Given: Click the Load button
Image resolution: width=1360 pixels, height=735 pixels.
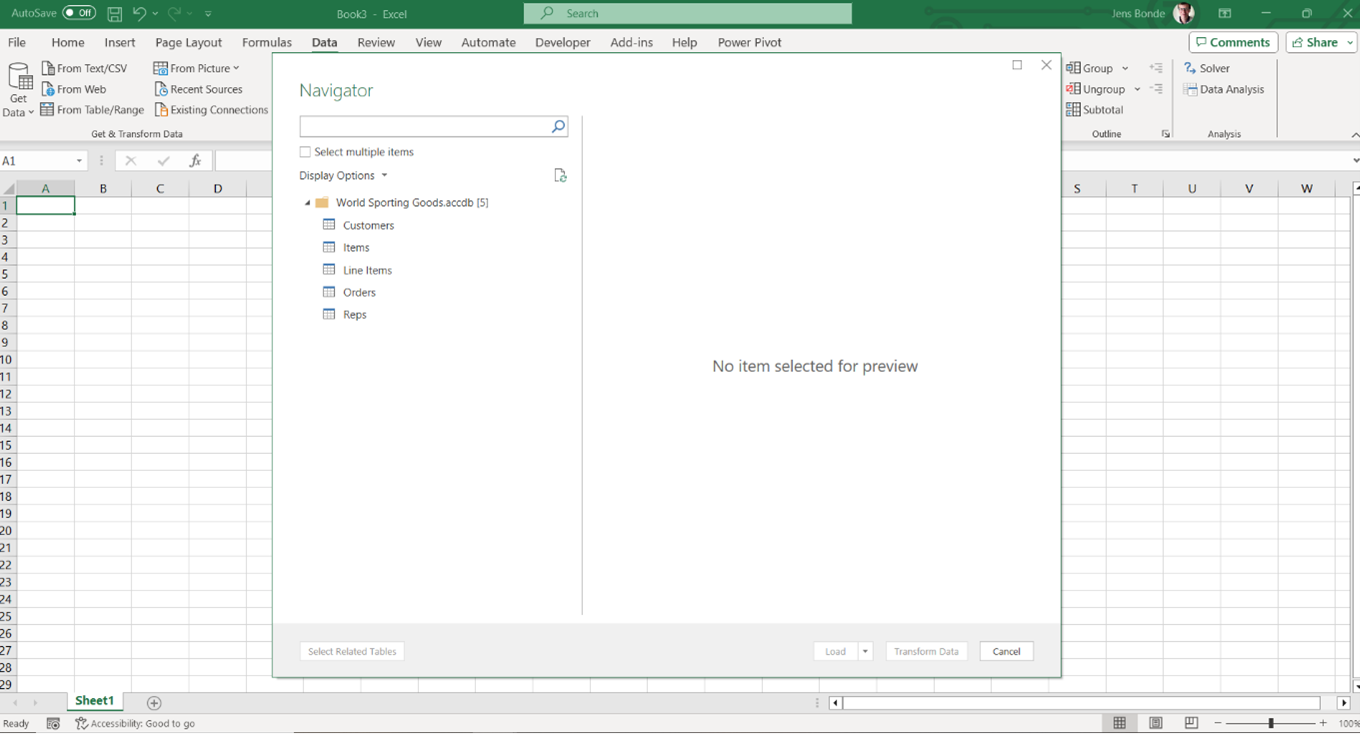Looking at the screenshot, I should pos(835,651).
